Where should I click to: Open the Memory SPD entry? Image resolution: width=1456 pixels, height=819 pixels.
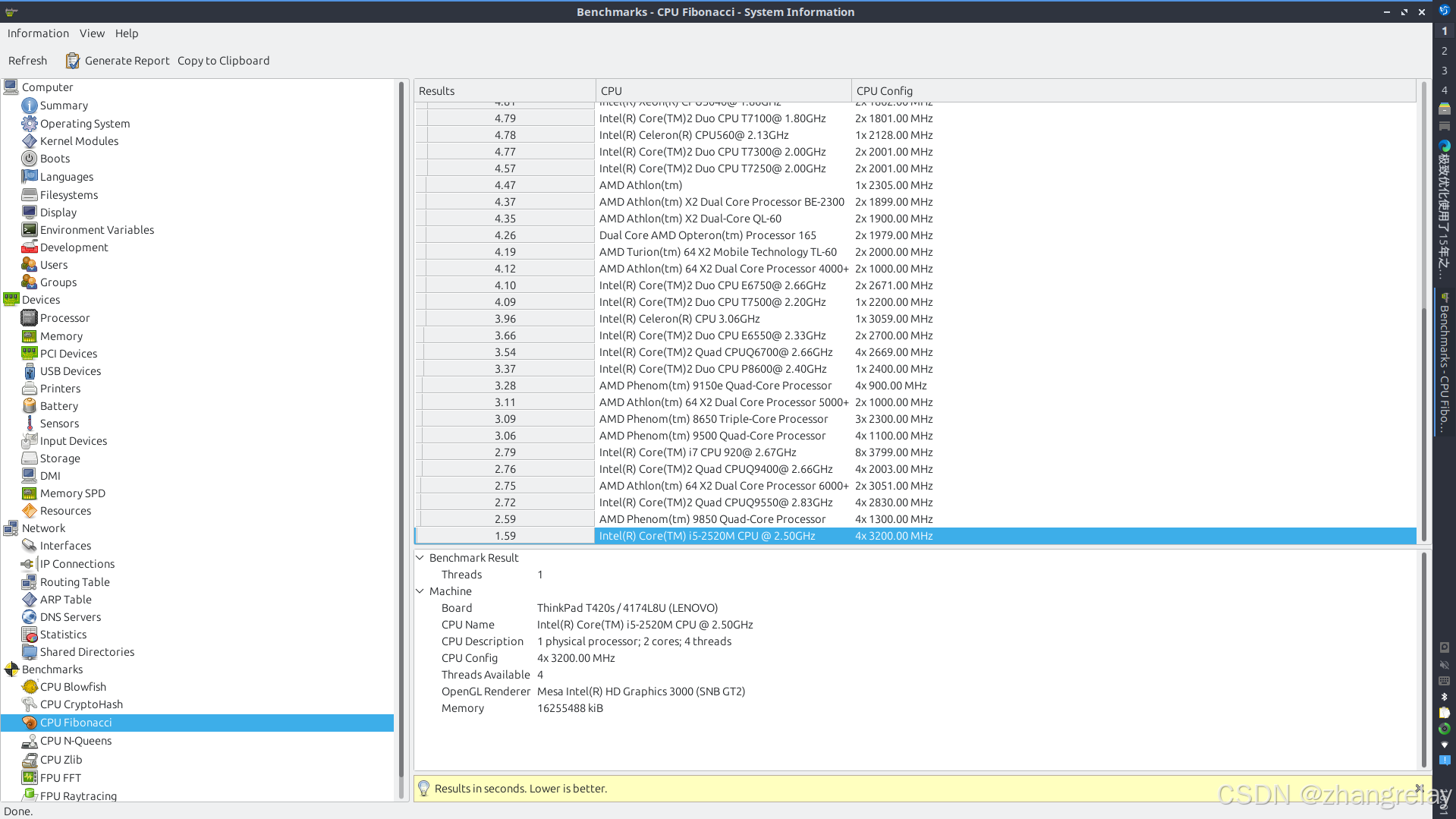click(x=72, y=493)
